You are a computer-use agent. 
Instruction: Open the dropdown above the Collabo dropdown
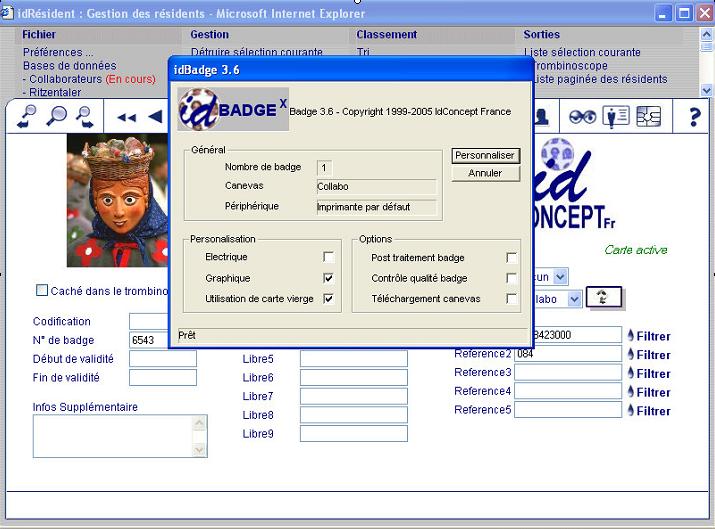point(560,276)
